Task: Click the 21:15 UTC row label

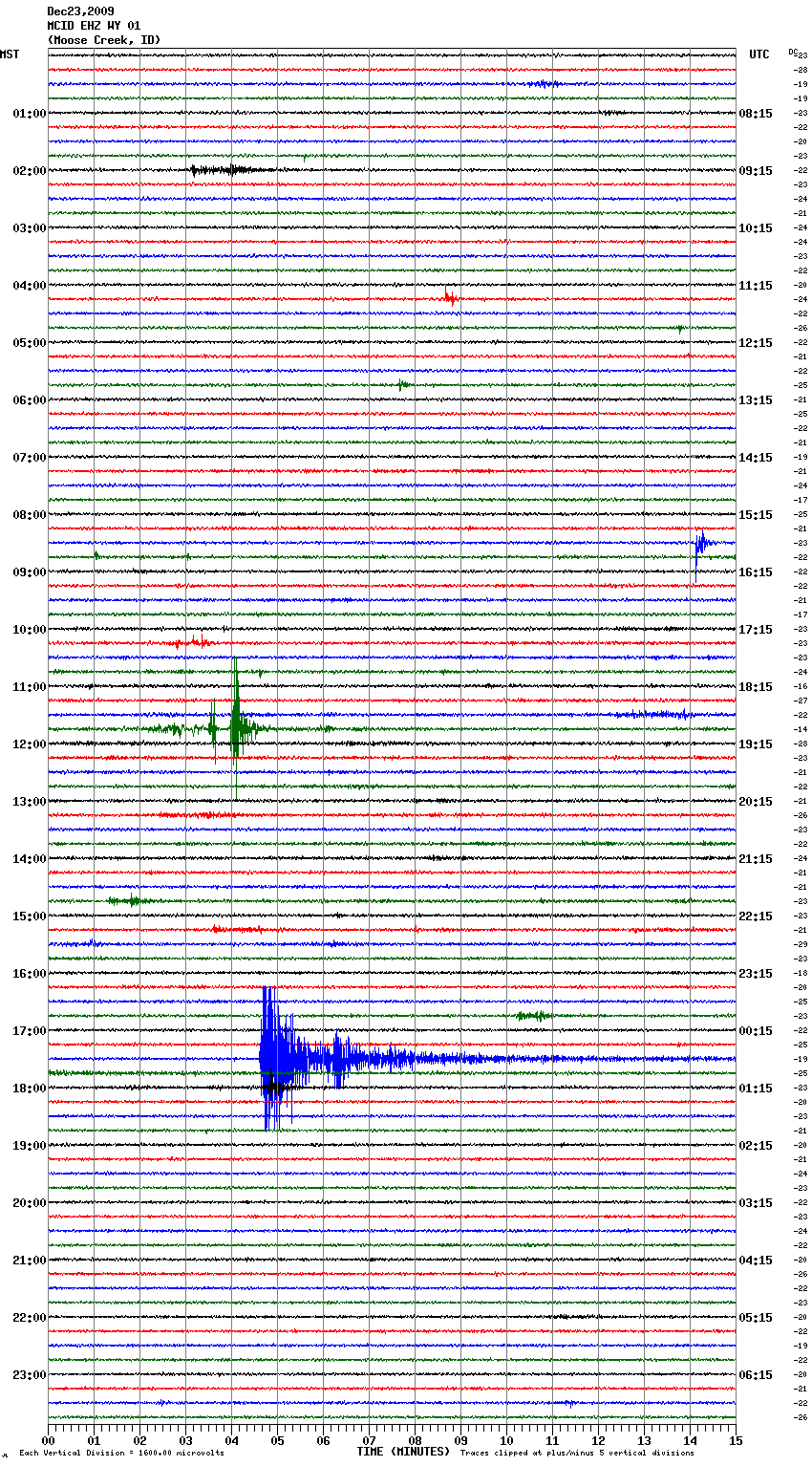Action: (x=756, y=859)
